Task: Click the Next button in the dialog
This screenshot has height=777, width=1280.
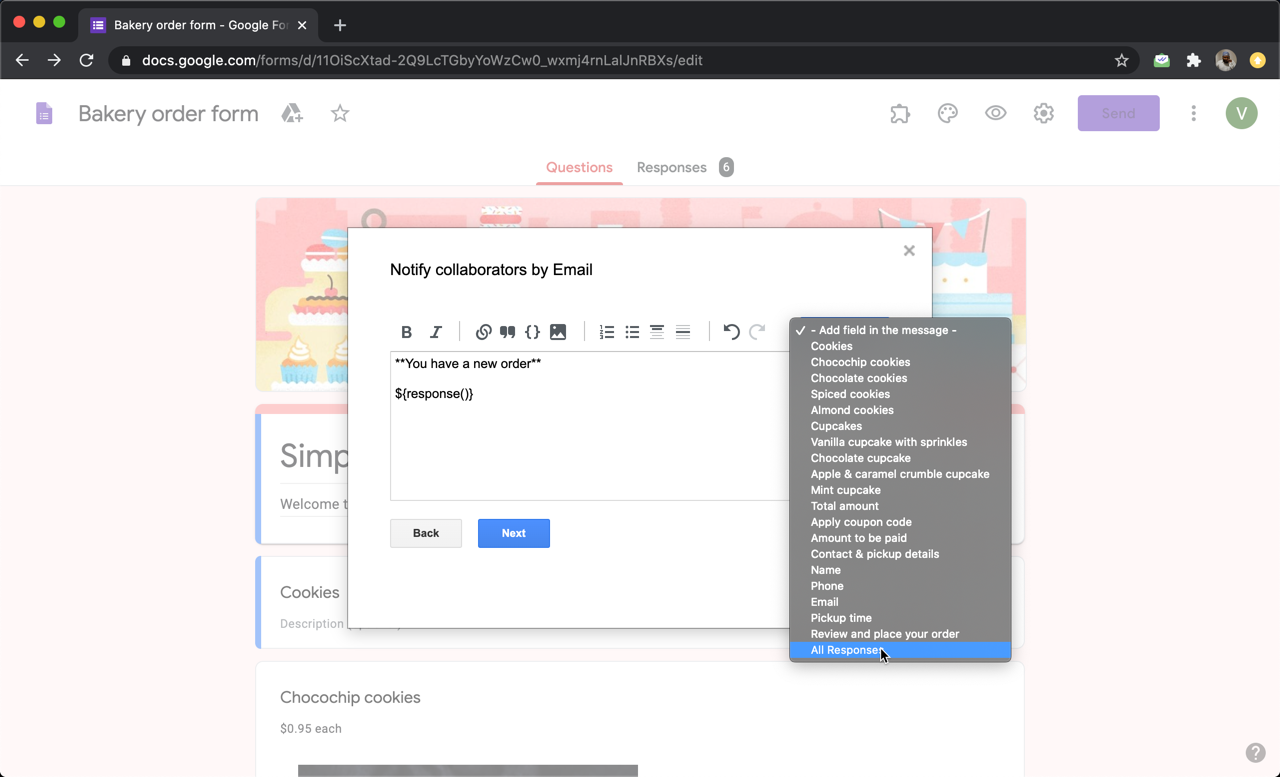Action: coord(513,533)
